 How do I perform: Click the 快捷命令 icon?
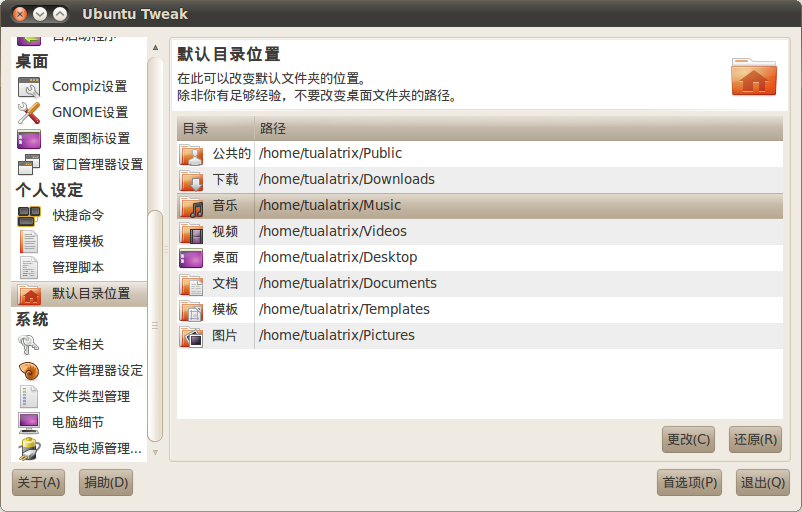(x=29, y=215)
